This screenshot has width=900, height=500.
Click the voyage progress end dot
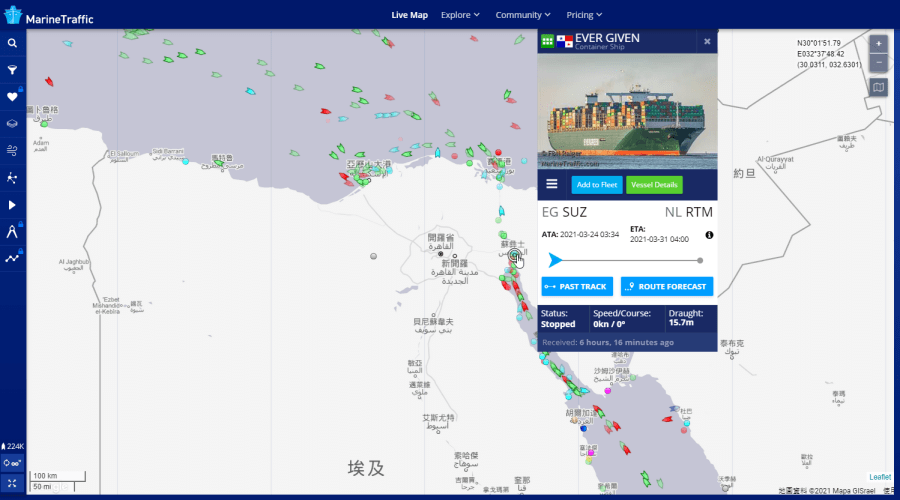pyautogui.click(x=700, y=261)
